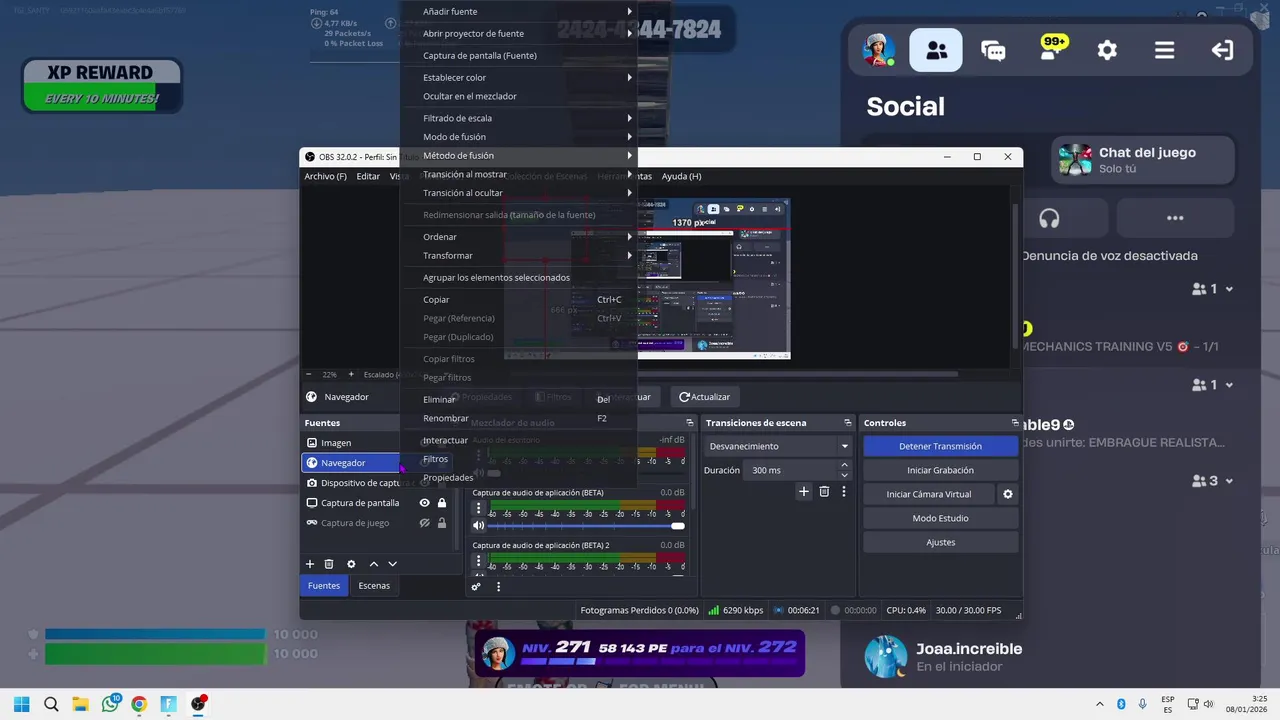Unlock the Captura de pantalla source
Screen dimensions: 1280x720
(x=442, y=503)
